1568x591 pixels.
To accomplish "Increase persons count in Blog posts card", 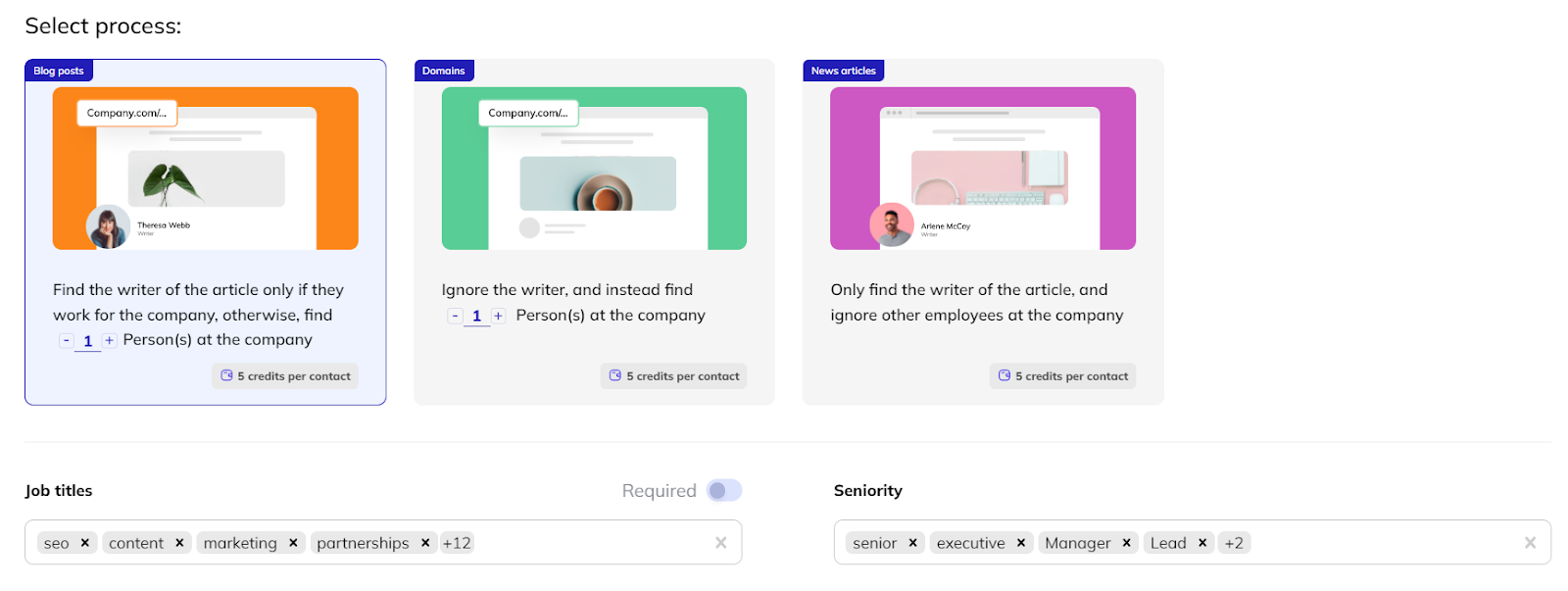I will coord(109,341).
